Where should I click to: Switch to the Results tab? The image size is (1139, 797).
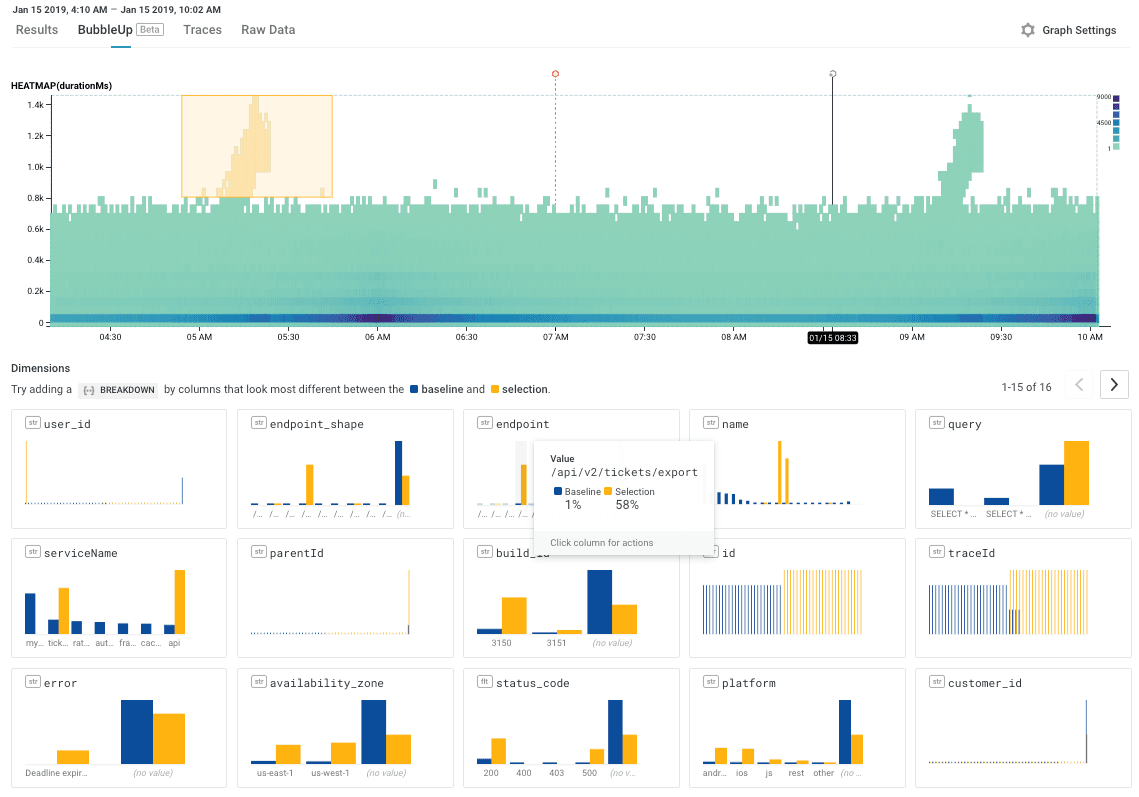pos(37,30)
